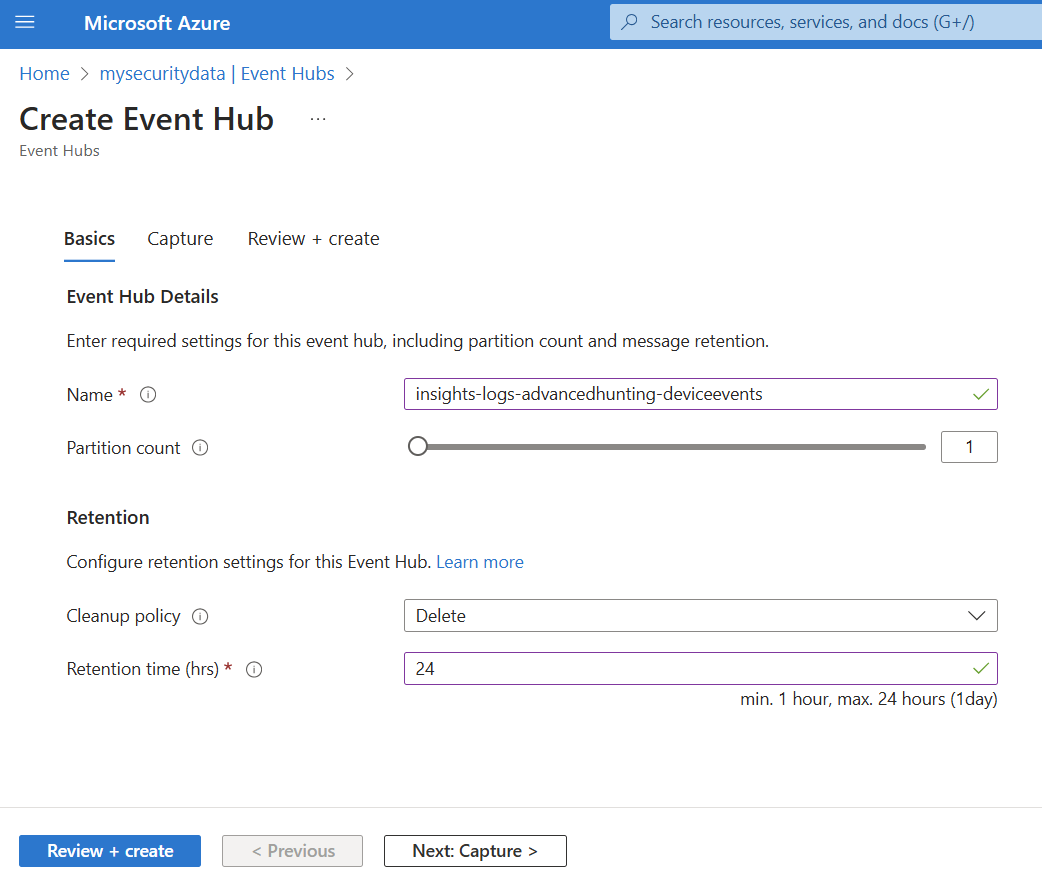The image size is (1042, 880).
Task: Click the Partition count slider track
Action: pos(667,447)
